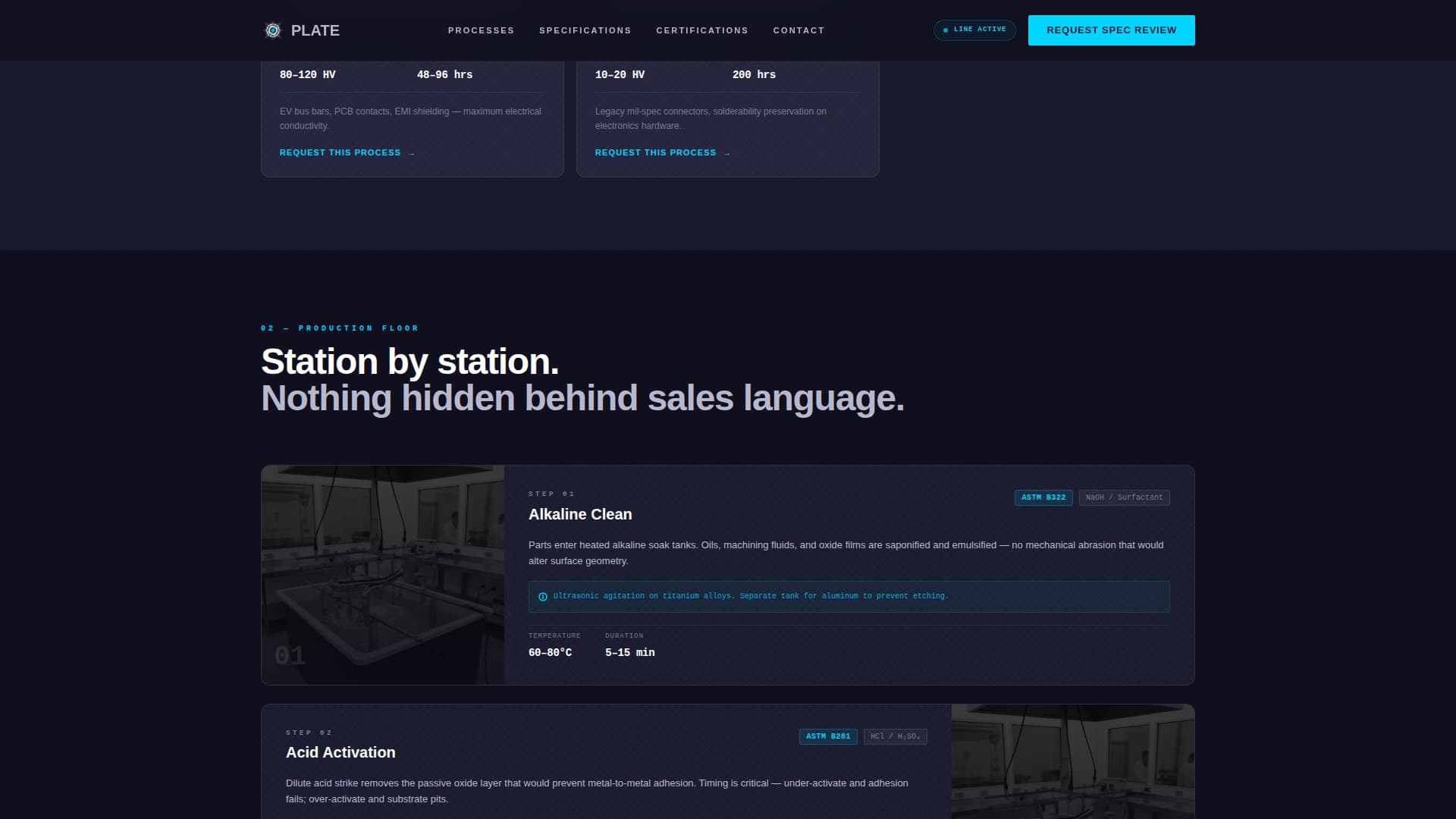Open the Certifications nav link
1456x819 pixels.
click(701, 30)
